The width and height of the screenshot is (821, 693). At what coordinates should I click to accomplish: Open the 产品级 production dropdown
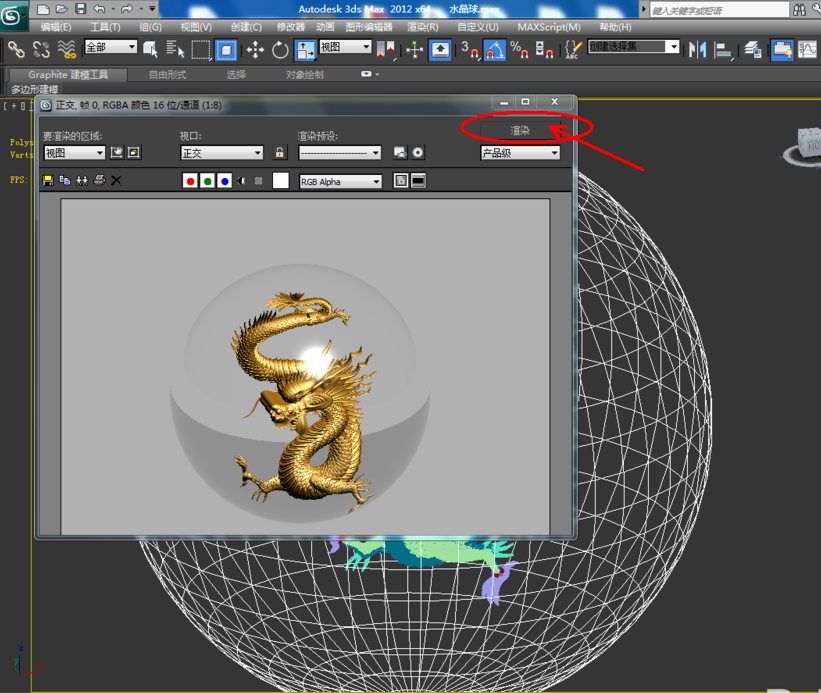tap(520, 153)
